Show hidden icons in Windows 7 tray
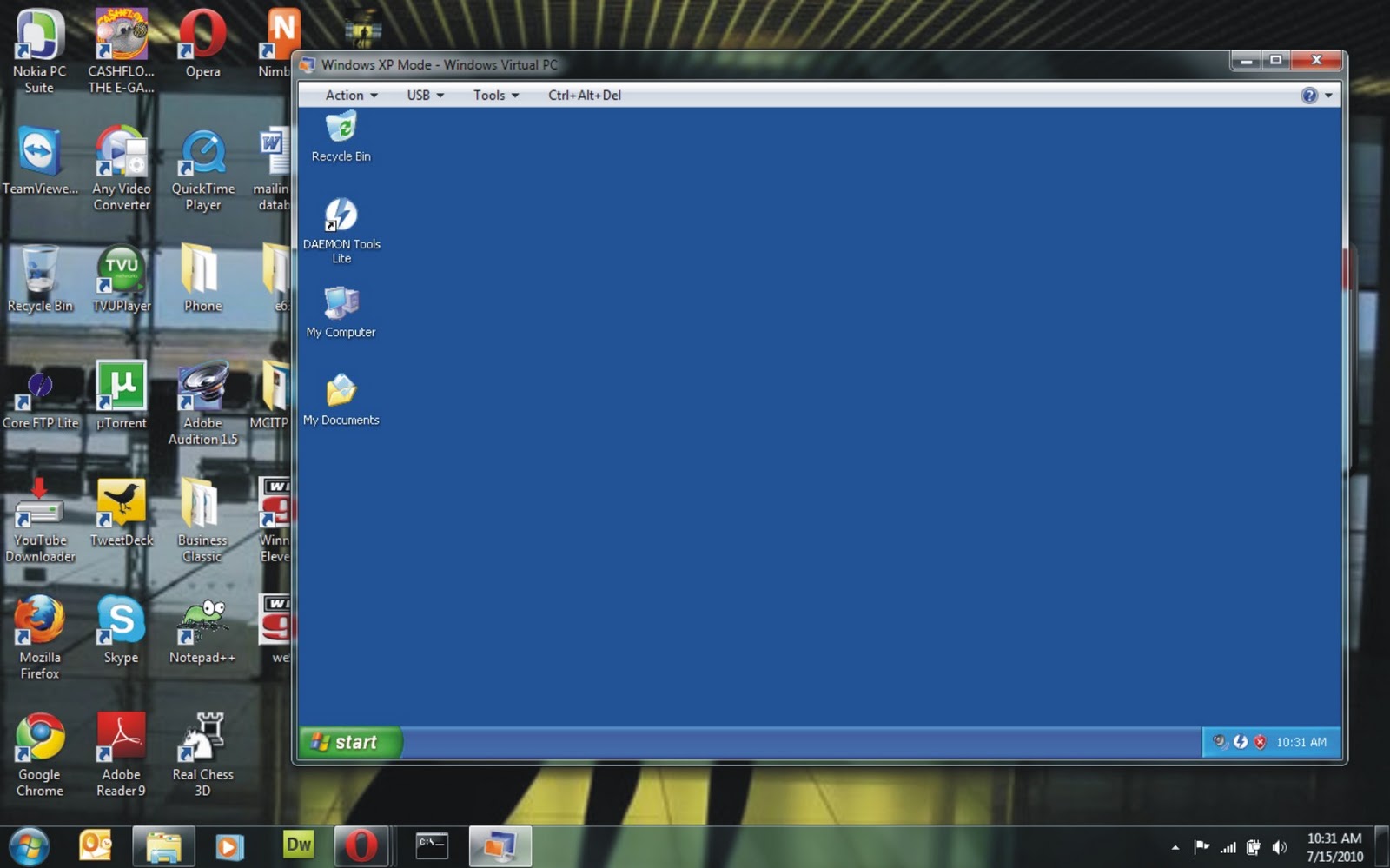 pyautogui.click(x=1175, y=847)
